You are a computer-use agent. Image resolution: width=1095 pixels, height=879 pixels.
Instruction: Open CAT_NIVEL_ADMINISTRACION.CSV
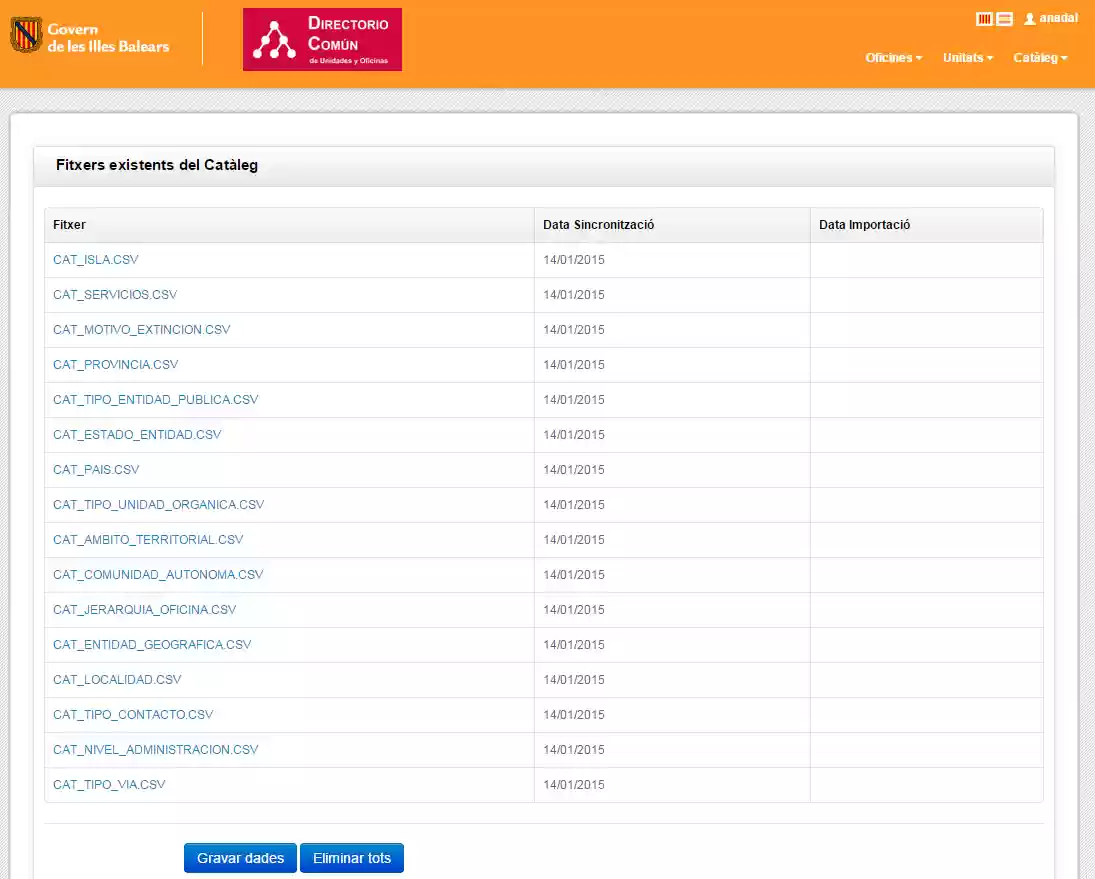tap(156, 749)
